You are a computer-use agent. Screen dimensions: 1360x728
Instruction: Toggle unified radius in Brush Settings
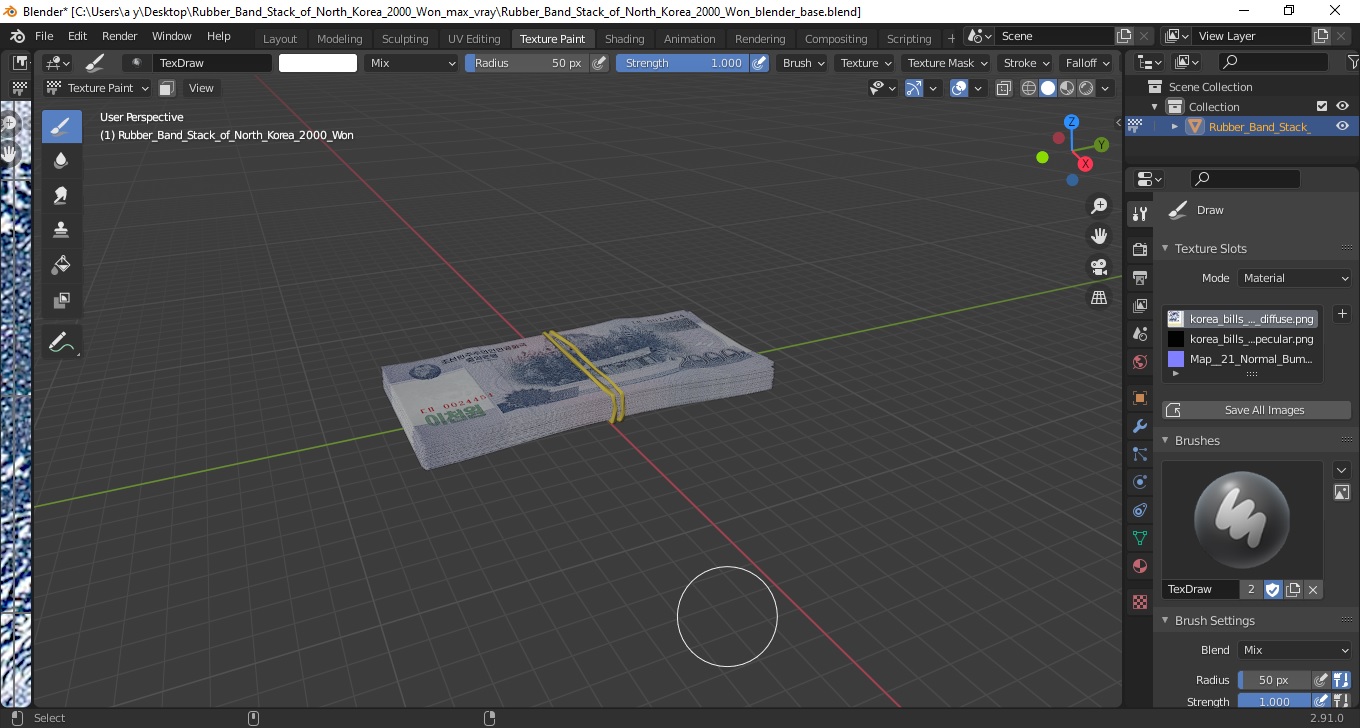pos(1341,680)
